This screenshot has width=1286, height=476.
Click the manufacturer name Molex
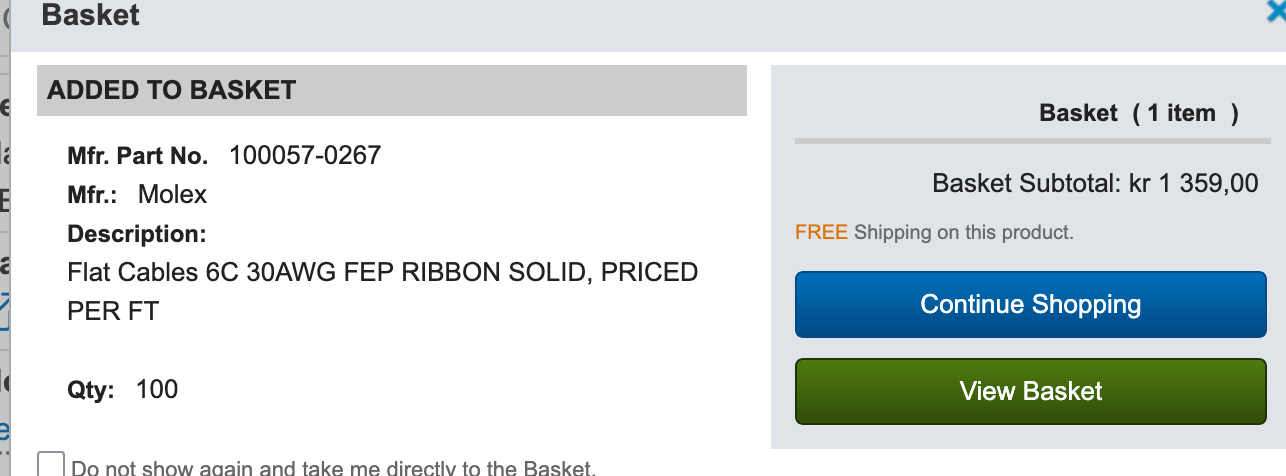(172, 194)
